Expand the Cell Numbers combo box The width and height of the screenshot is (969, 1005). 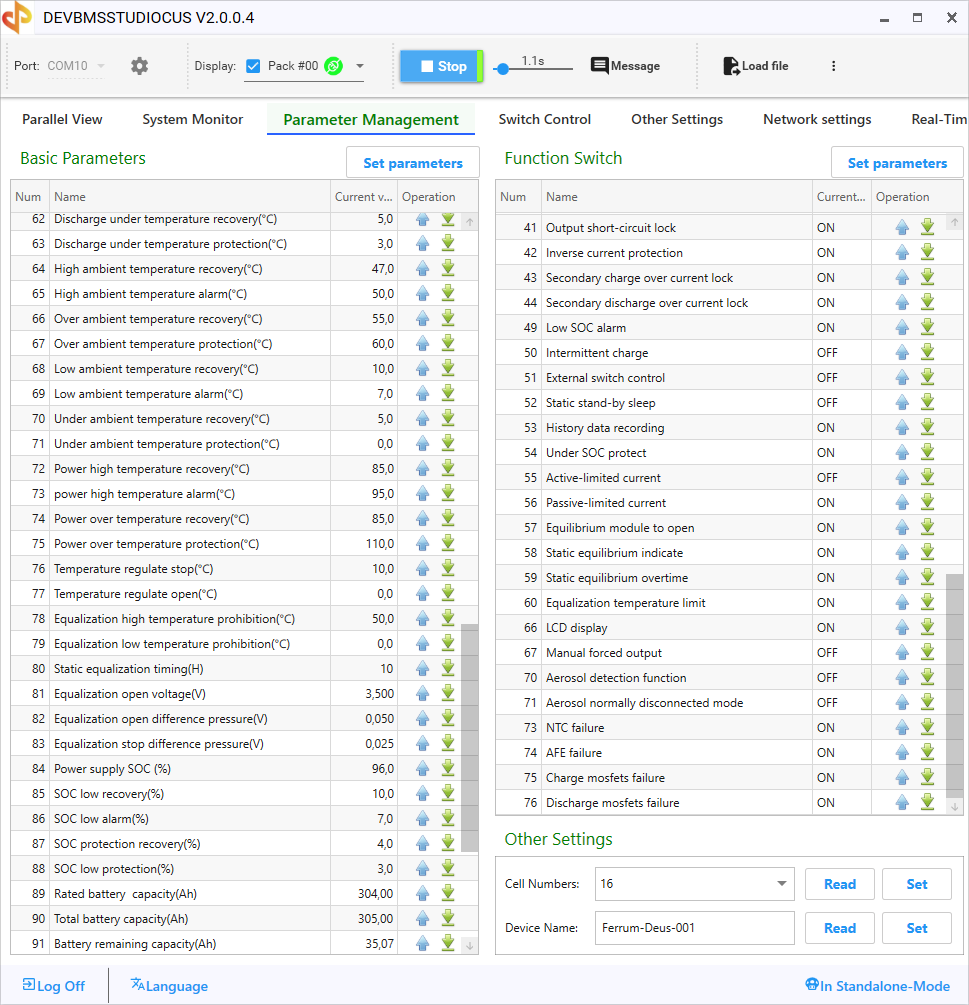781,884
